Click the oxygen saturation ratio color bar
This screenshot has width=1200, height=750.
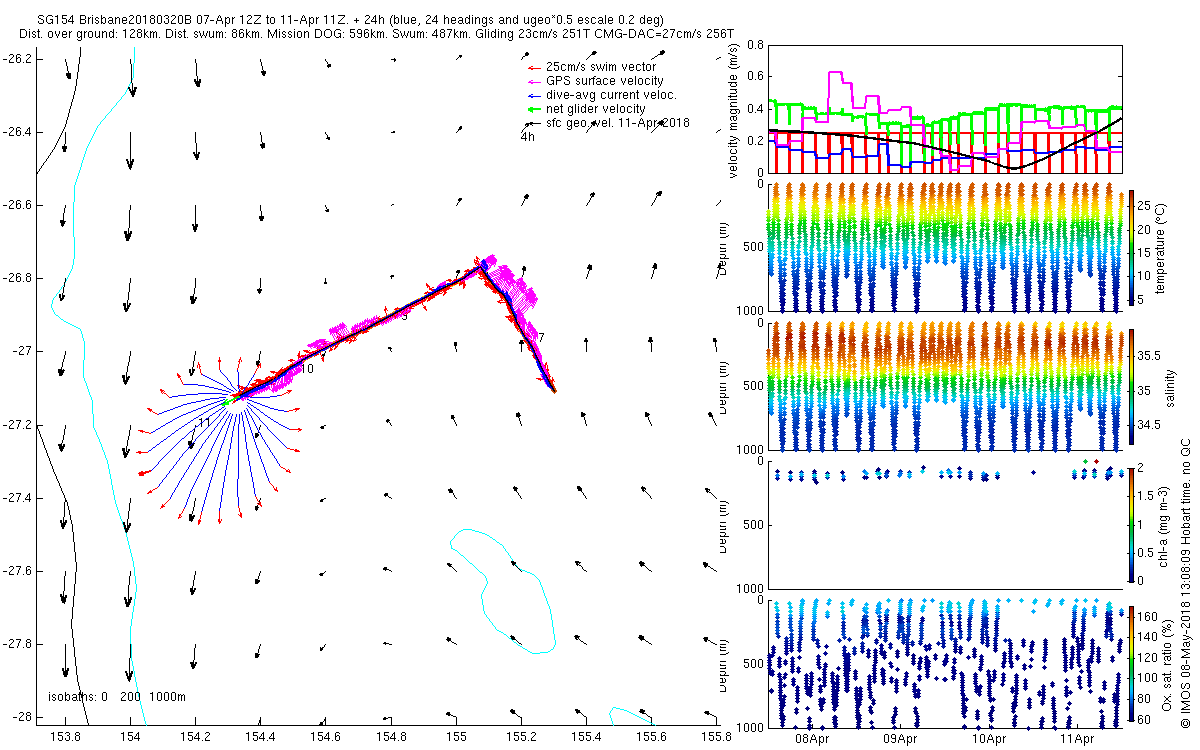click(x=1132, y=663)
